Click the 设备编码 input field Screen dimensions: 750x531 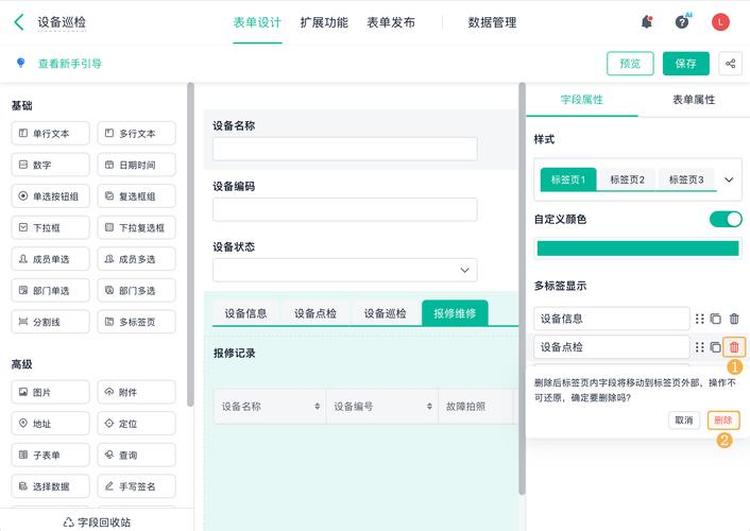tap(345, 210)
